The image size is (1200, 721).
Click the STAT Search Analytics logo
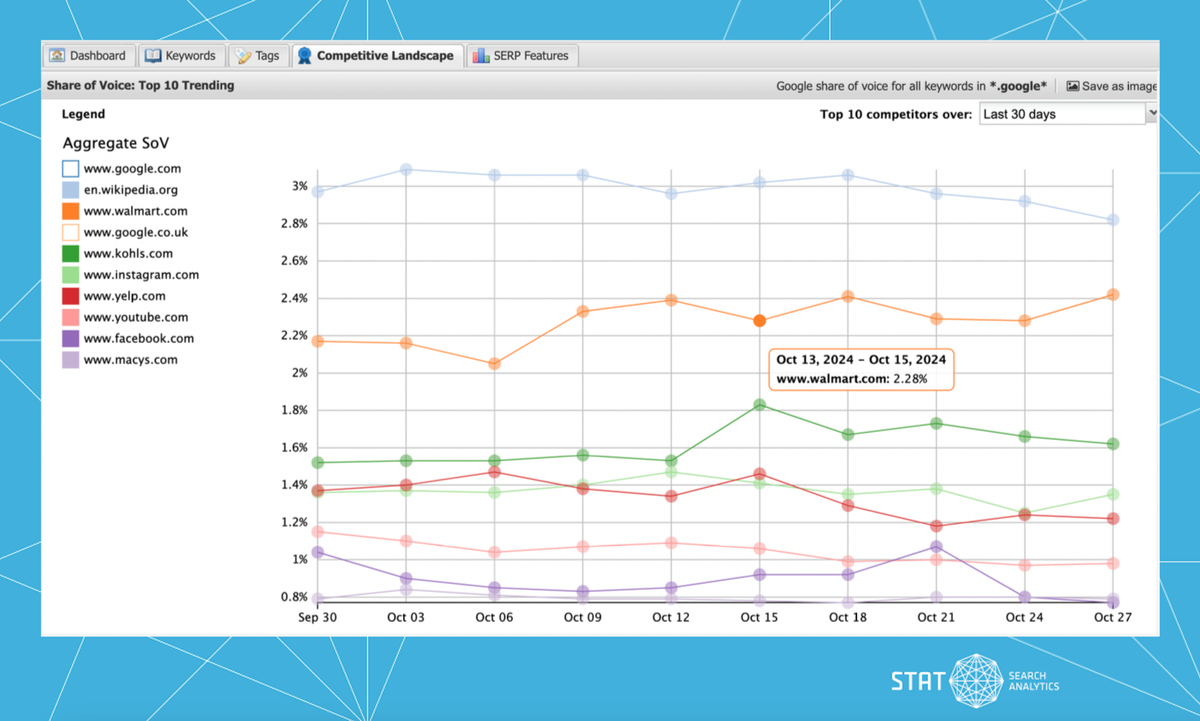[x=975, y=681]
